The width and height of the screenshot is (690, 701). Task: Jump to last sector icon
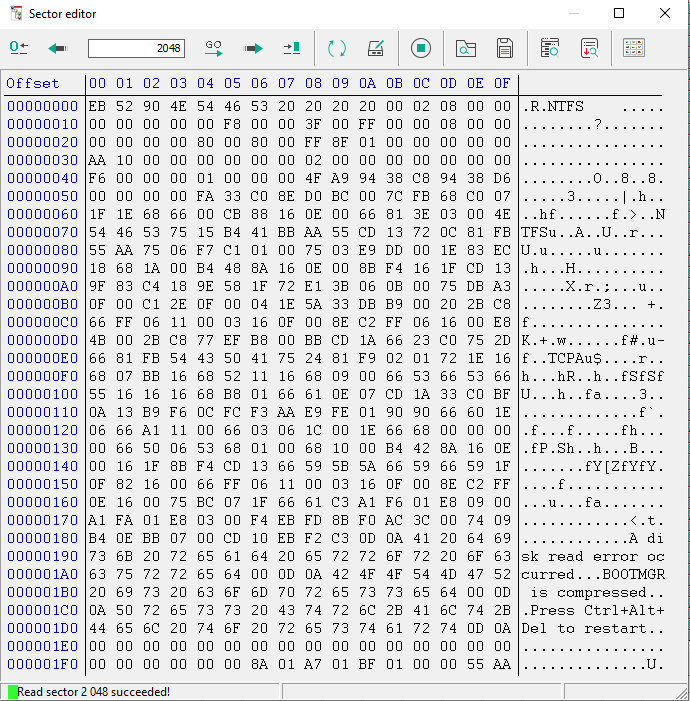(x=292, y=48)
